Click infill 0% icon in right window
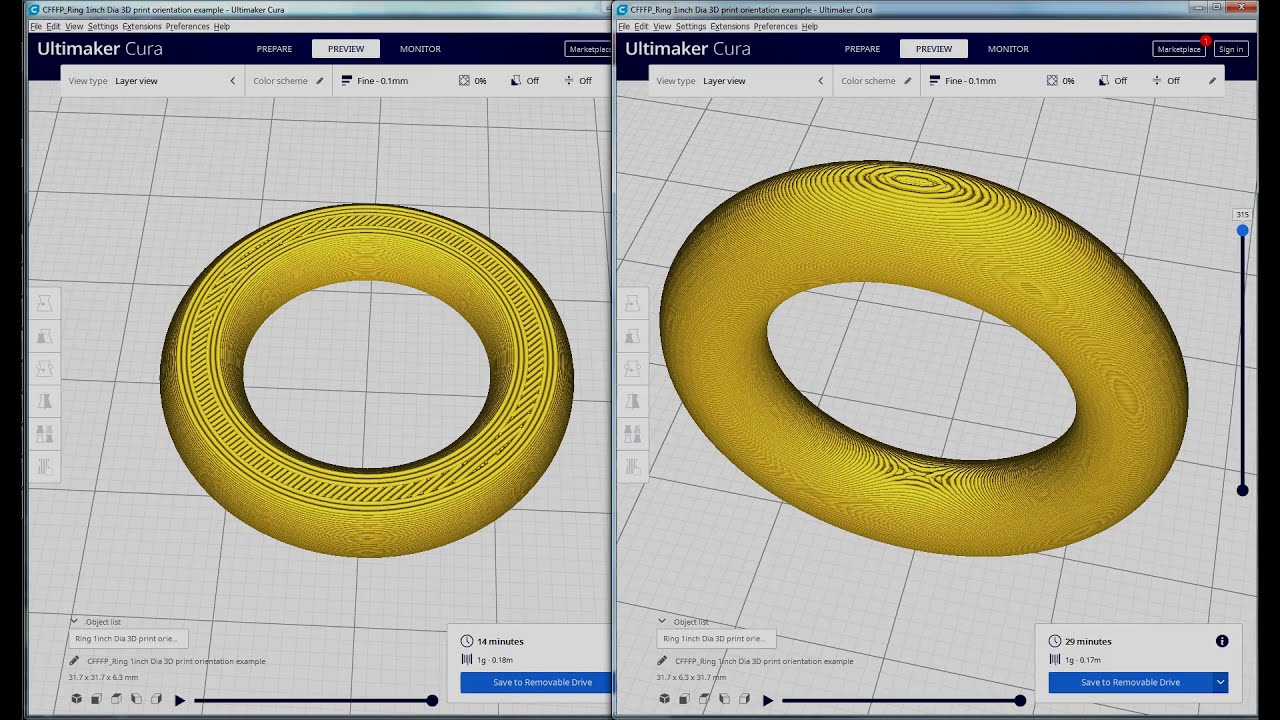This screenshot has height=720, width=1280. (x=1052, y=81)
